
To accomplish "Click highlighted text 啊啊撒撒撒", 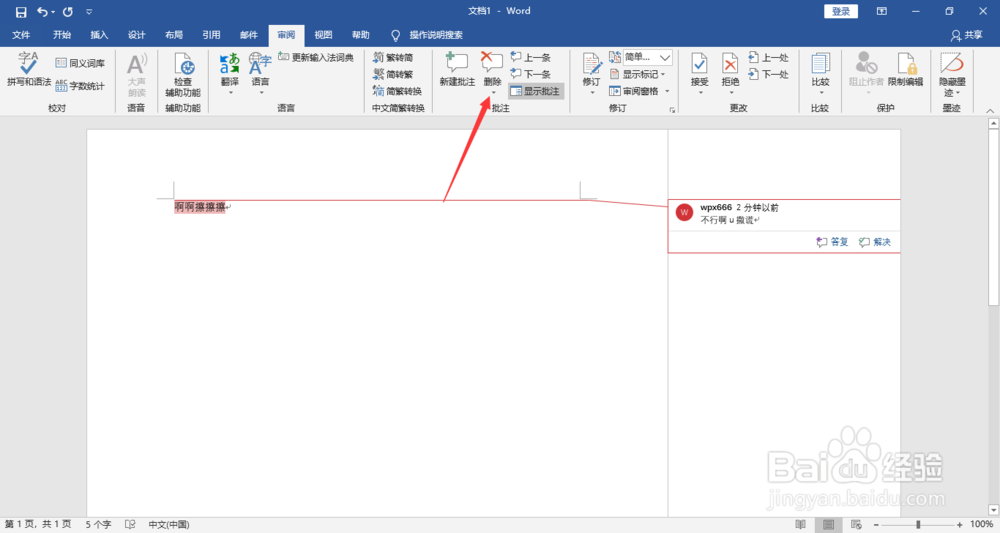I will (200, 207).
